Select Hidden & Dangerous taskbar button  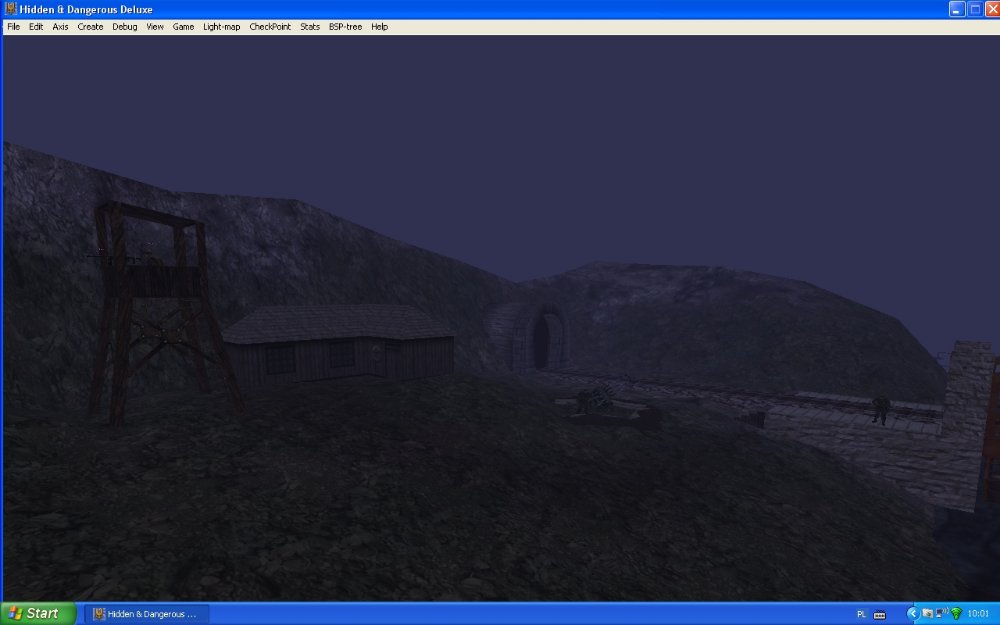click(146, 613)
